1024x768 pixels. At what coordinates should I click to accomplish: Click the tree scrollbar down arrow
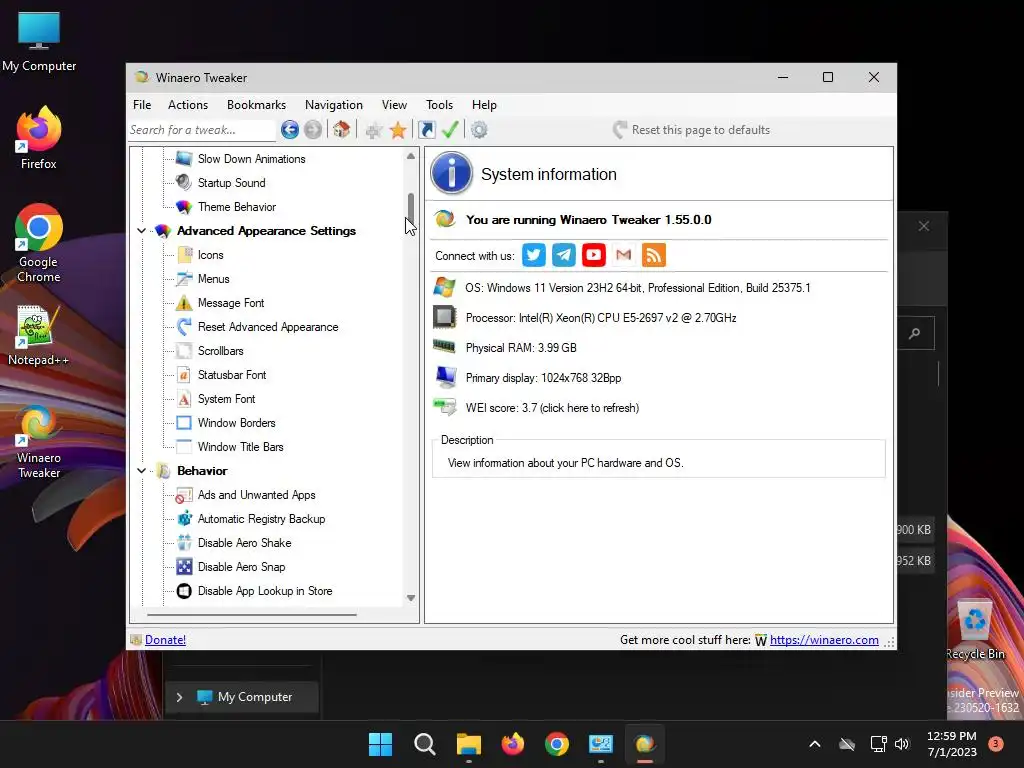(410, 598)
